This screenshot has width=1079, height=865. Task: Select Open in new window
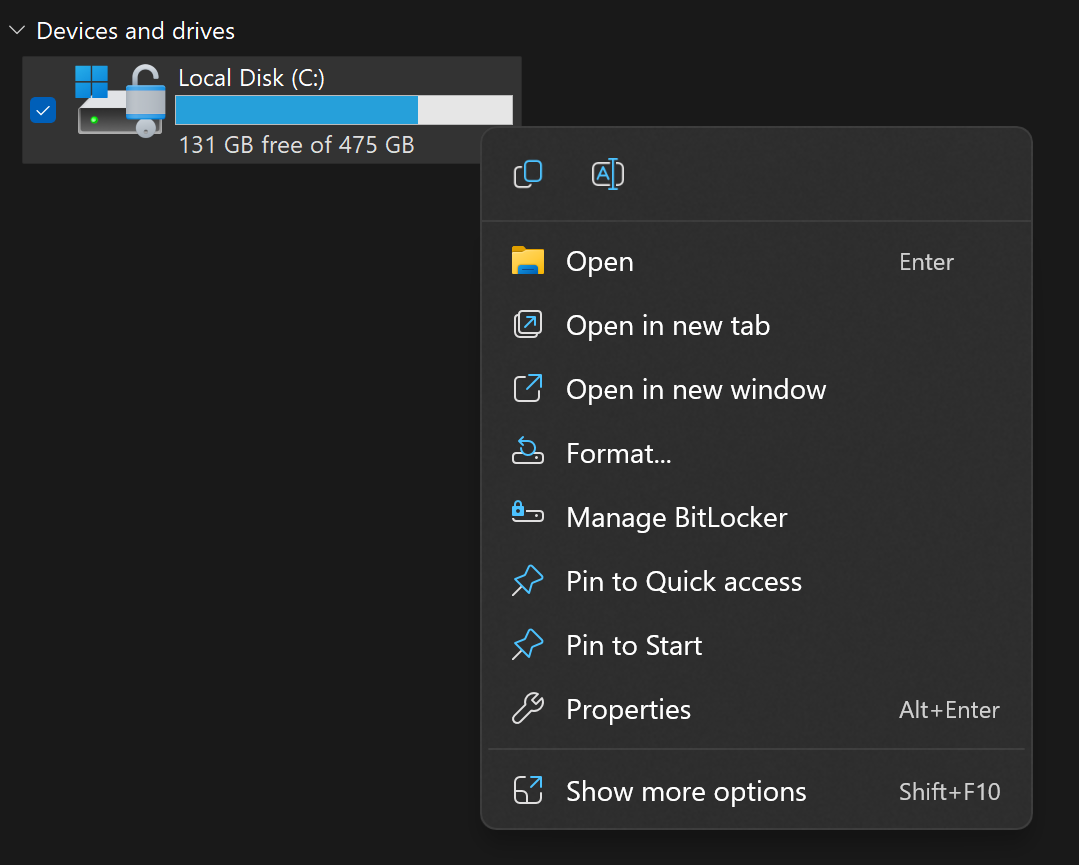(695, 389)
